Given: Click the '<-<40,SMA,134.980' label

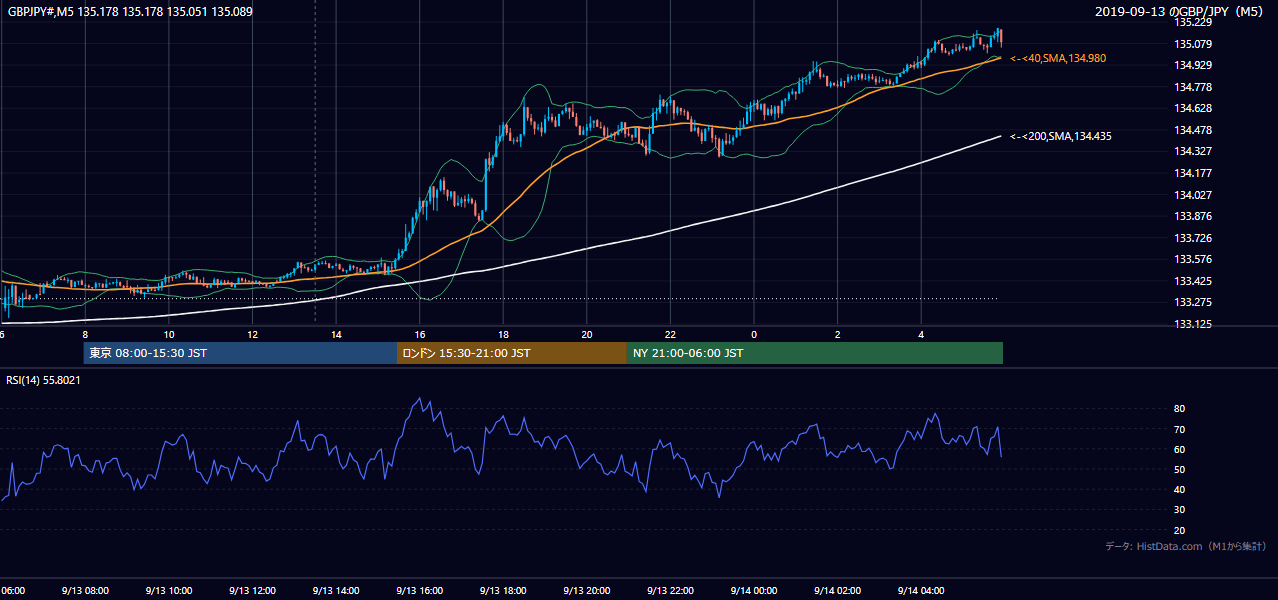Looking at the screenshot, I should (x=1058, y=59).
